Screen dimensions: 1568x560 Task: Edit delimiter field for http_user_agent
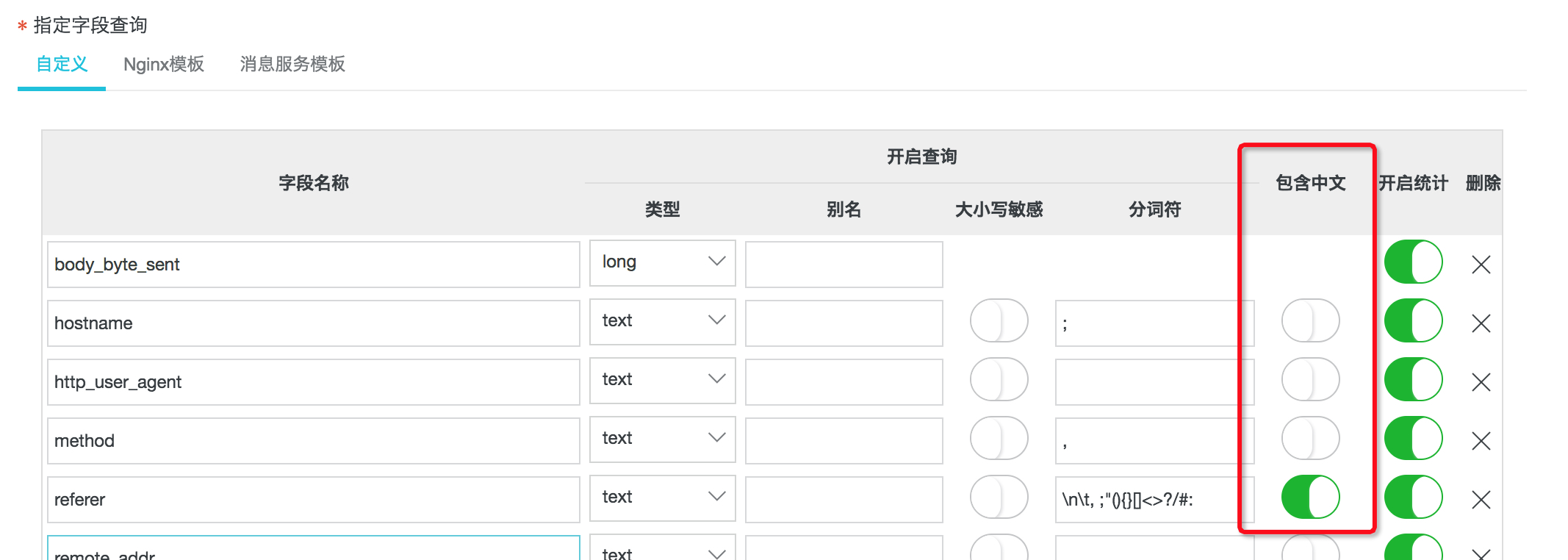(1154, 382)
